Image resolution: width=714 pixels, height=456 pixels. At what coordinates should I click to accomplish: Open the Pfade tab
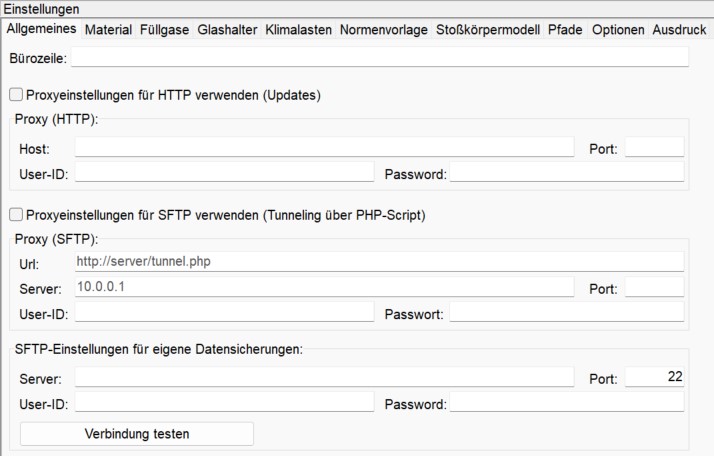(x=565, y=30)
